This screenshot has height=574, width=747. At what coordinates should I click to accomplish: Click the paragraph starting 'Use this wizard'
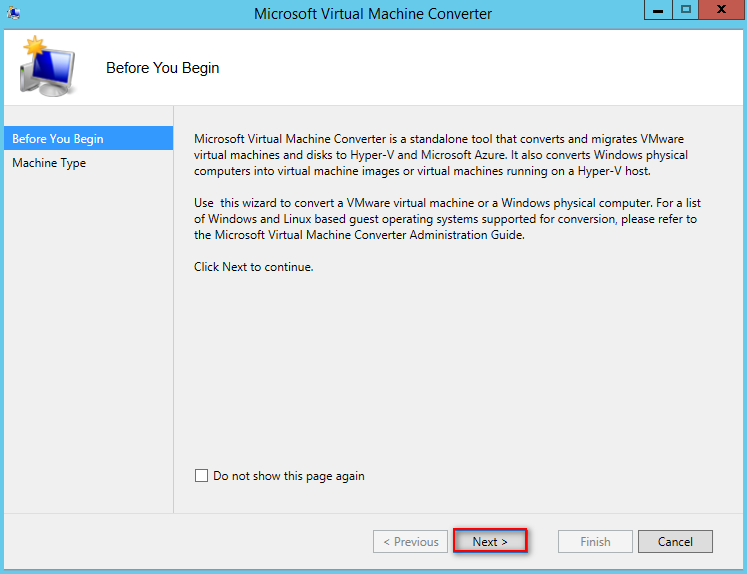(x=447, y=219)
